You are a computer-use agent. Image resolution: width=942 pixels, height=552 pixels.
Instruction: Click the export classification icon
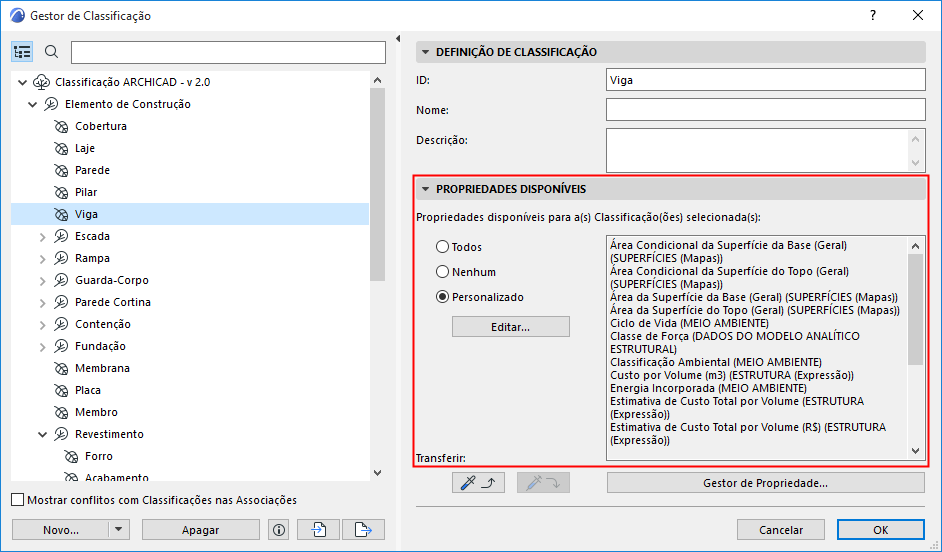363,530
